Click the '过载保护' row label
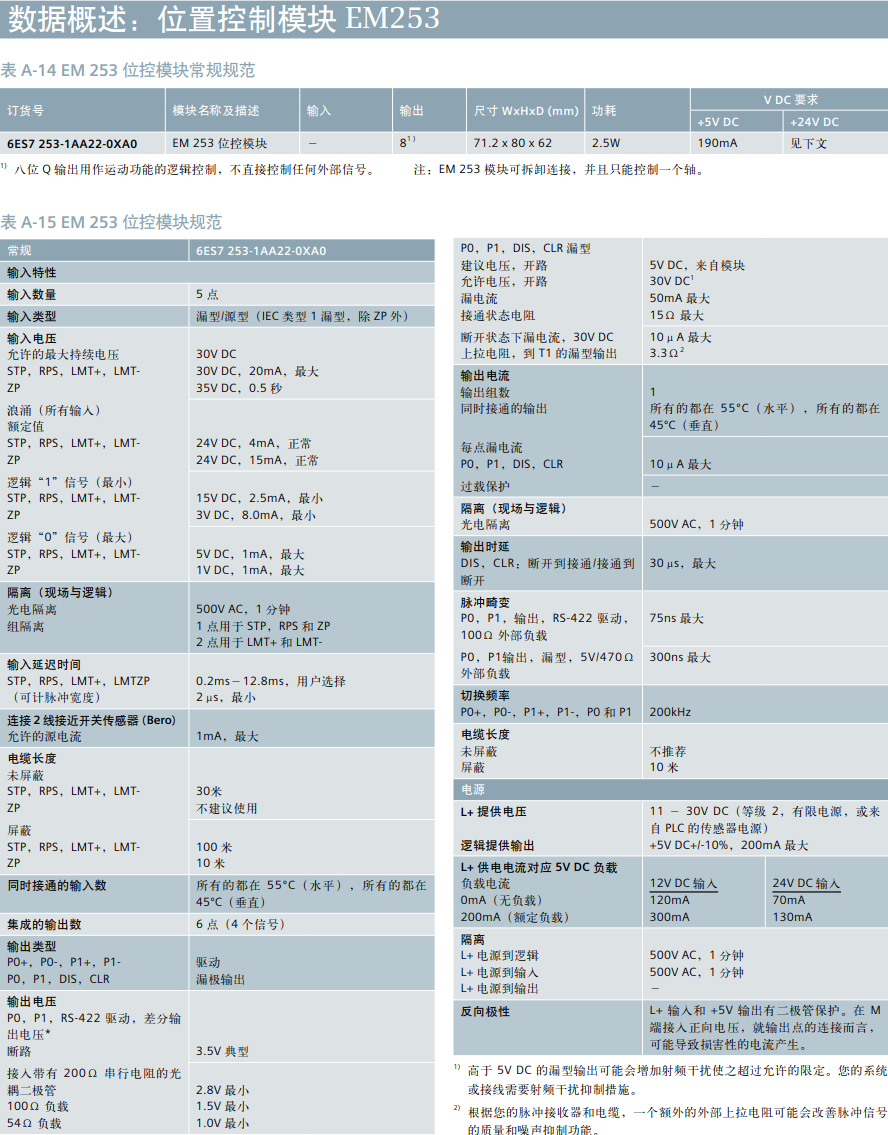888x1135 pixels. coord(485,486)
